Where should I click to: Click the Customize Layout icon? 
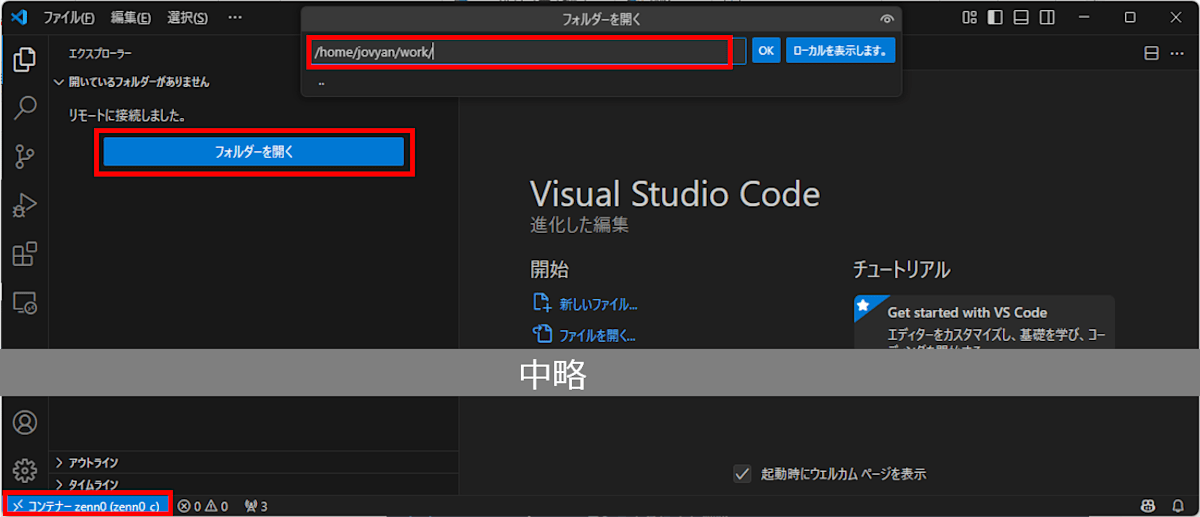click(x=969, y=17)
